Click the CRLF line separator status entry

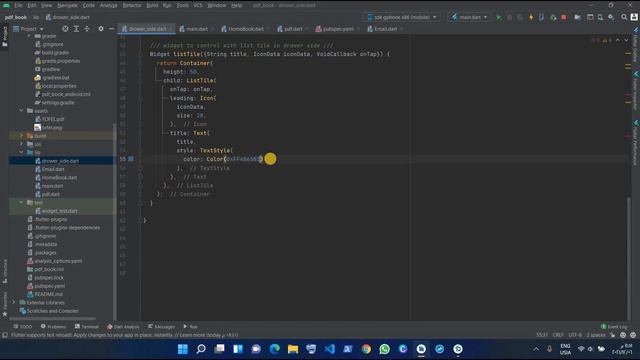558,335
